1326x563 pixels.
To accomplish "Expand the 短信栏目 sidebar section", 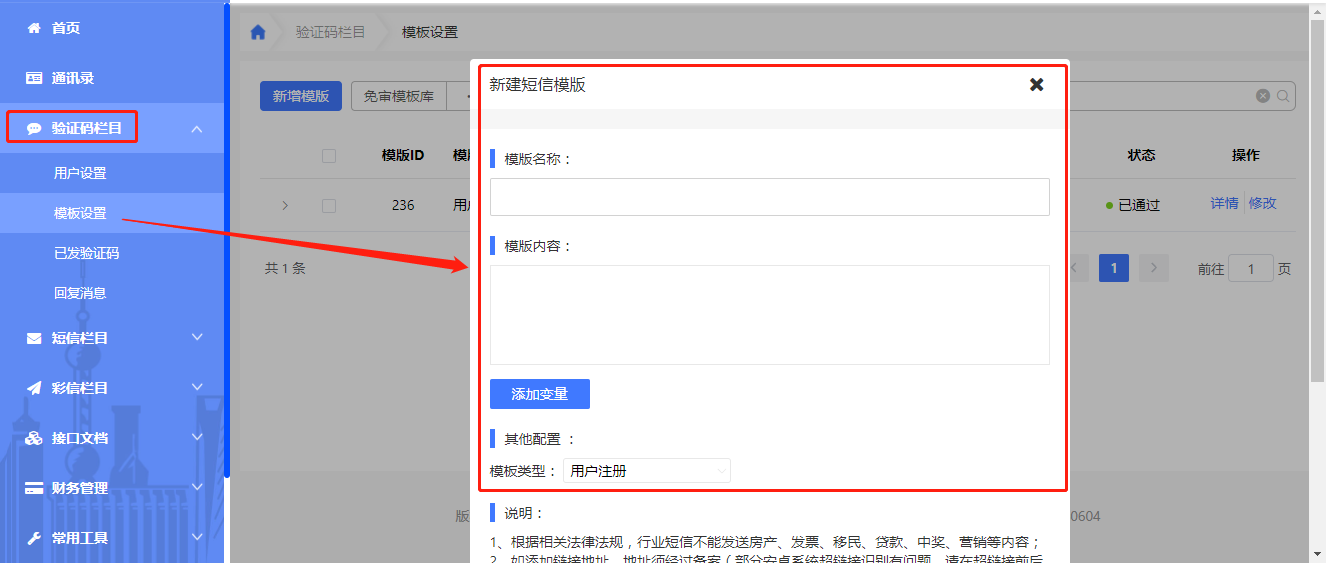I will pyautogui.click(x=197, y=338).
